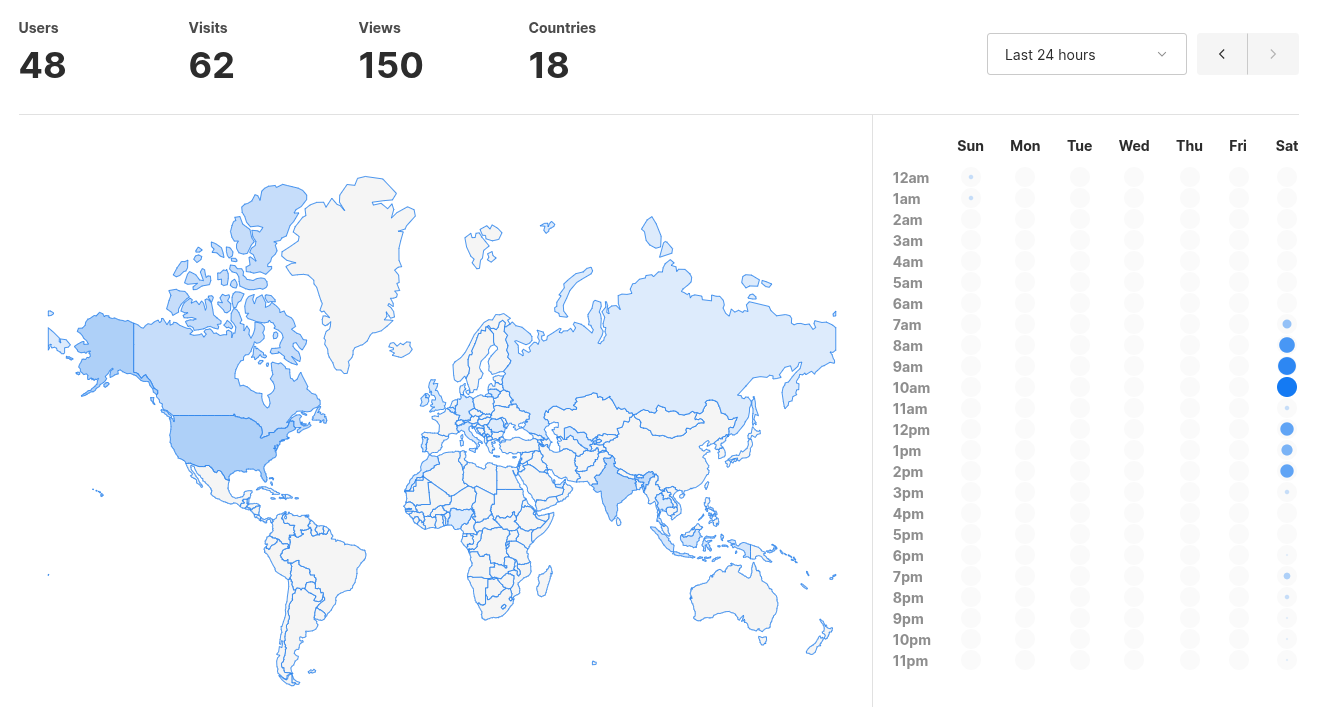Select the Countries metric total

click(548, 65)
